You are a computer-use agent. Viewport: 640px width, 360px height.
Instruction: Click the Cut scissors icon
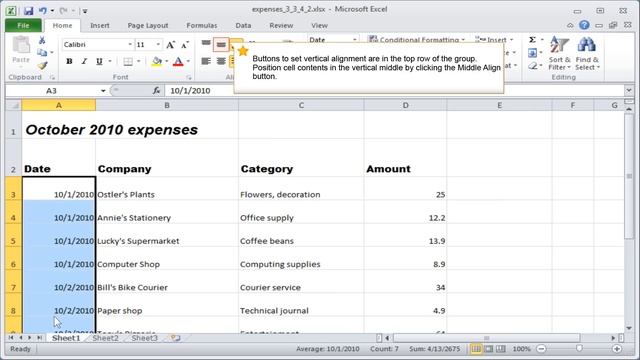42,40
